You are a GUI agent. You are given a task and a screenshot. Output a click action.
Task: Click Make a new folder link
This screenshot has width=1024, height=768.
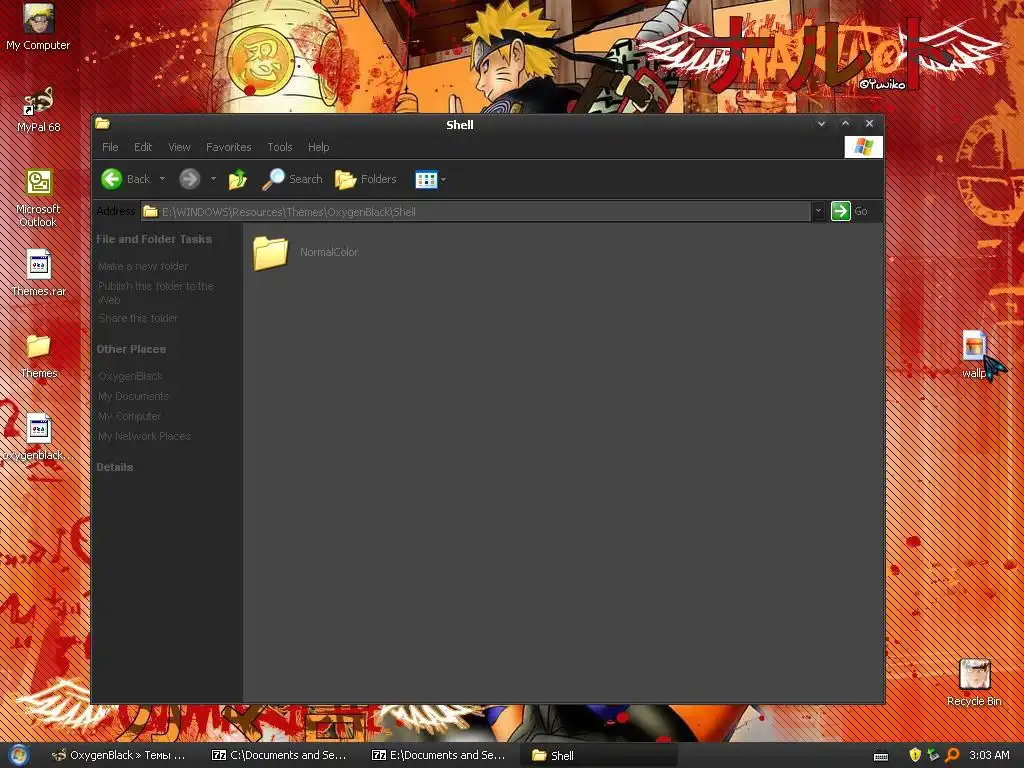click(x=143, y=266)
